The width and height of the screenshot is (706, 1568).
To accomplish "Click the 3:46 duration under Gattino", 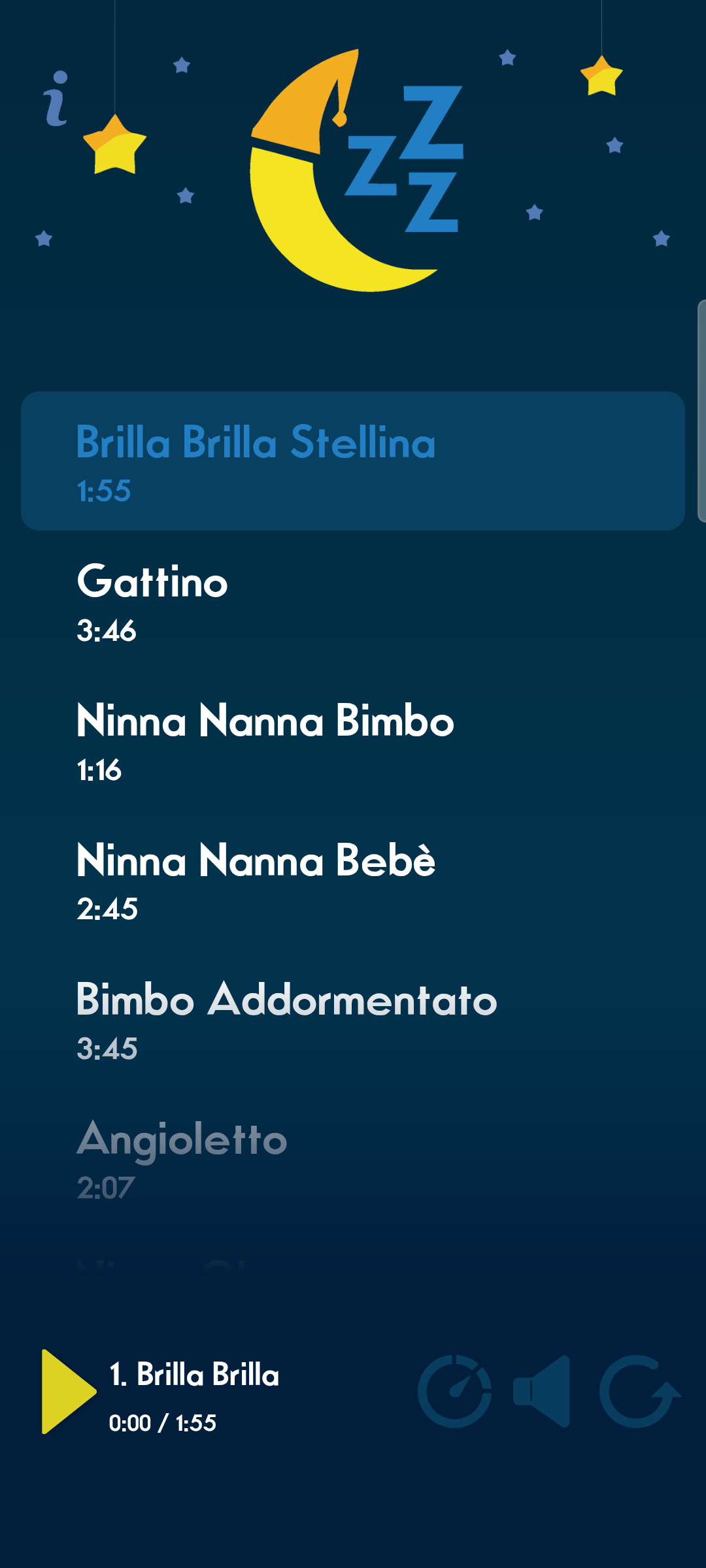I will (107, 631).
